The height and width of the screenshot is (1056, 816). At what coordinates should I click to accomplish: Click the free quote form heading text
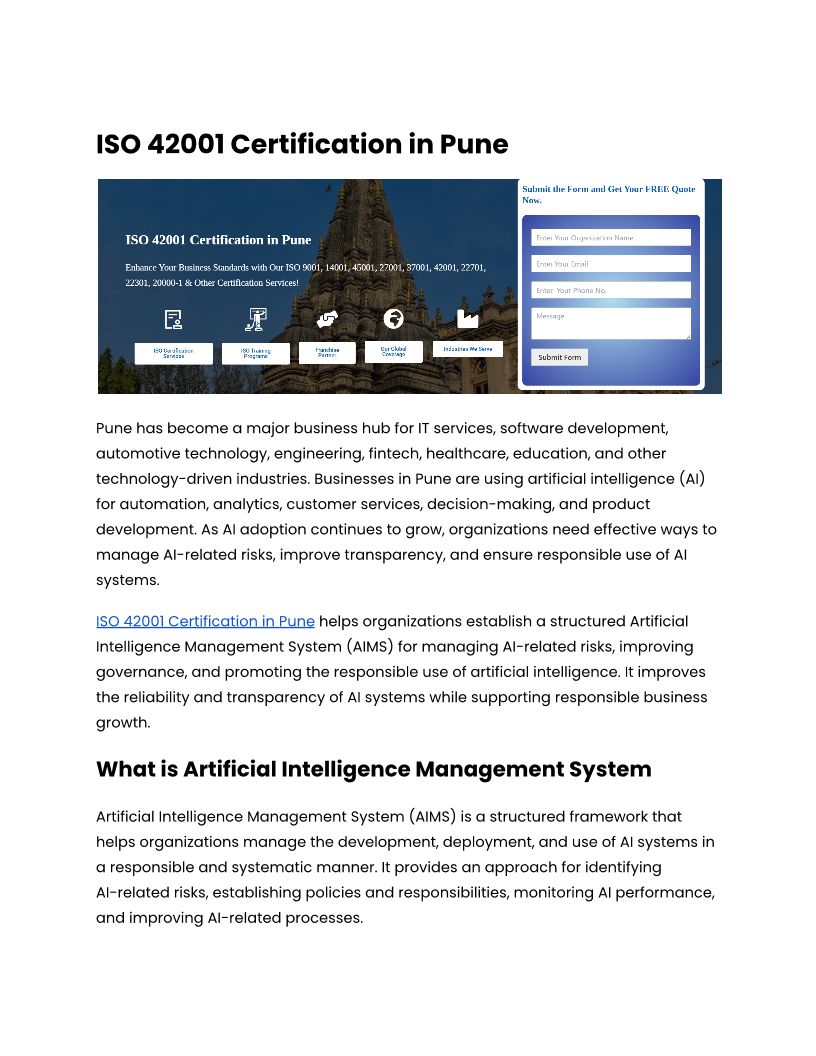coord(609,194)
